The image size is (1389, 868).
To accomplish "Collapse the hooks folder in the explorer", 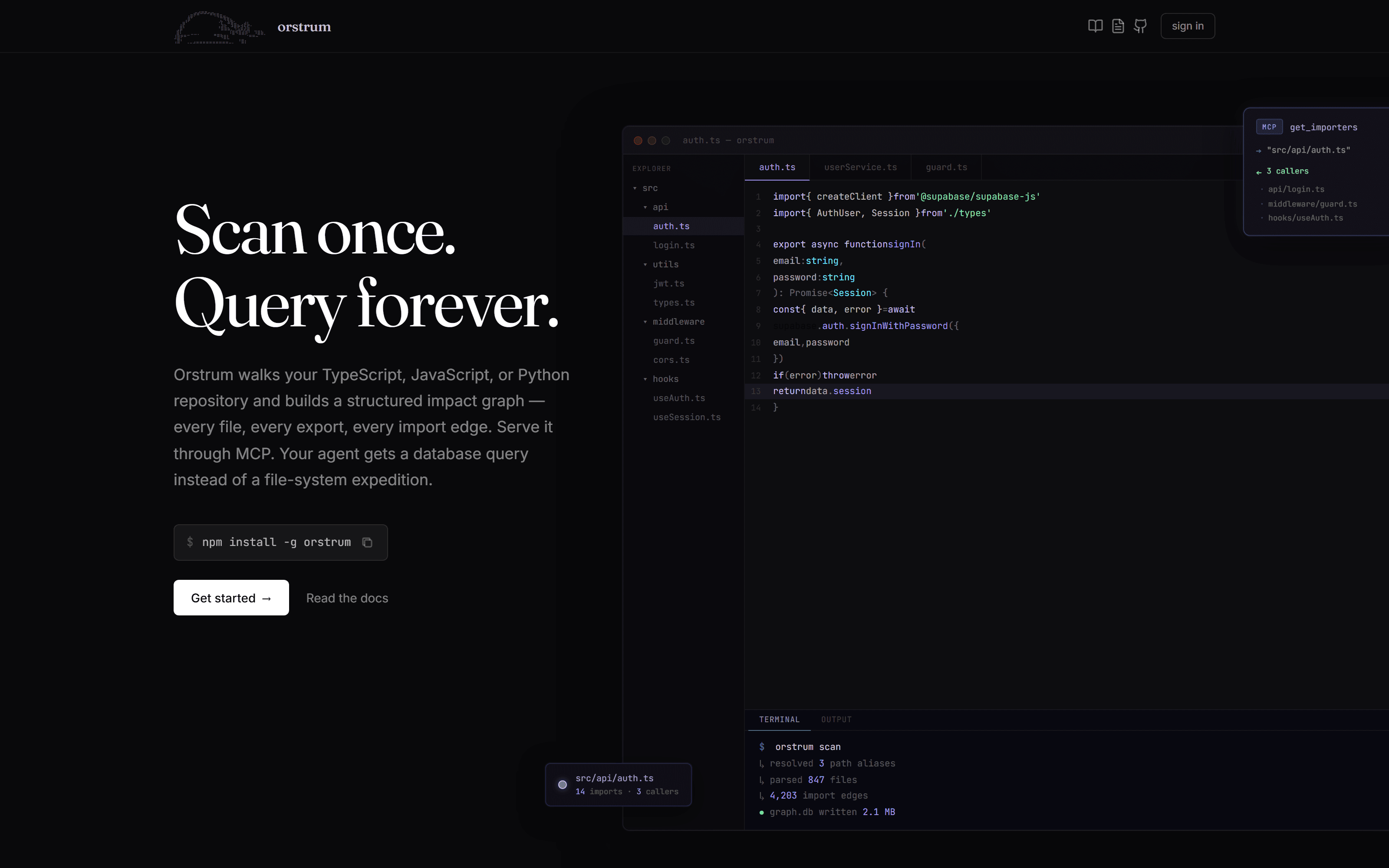I will [645, 379].
